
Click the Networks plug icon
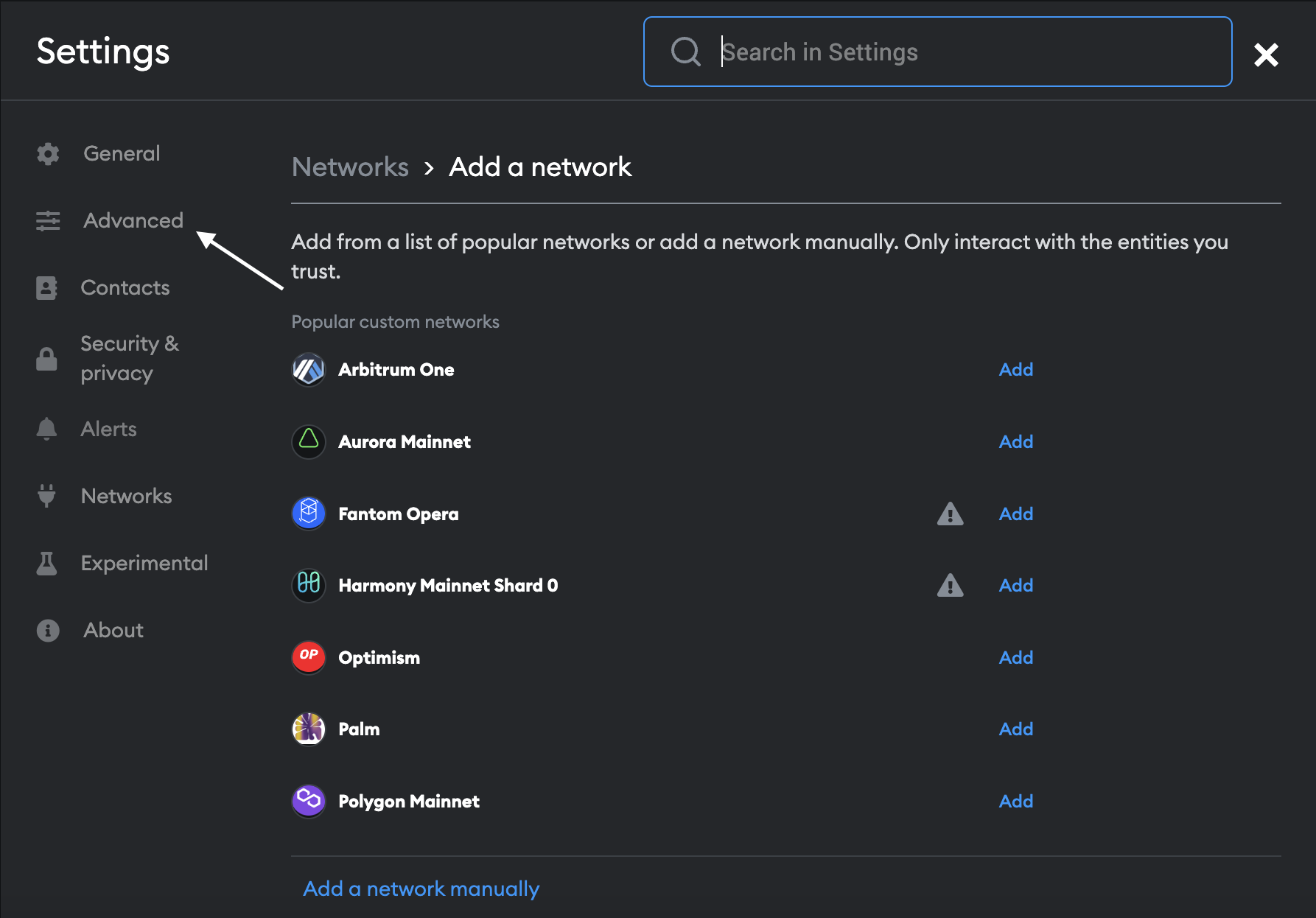tap(46, 496)
